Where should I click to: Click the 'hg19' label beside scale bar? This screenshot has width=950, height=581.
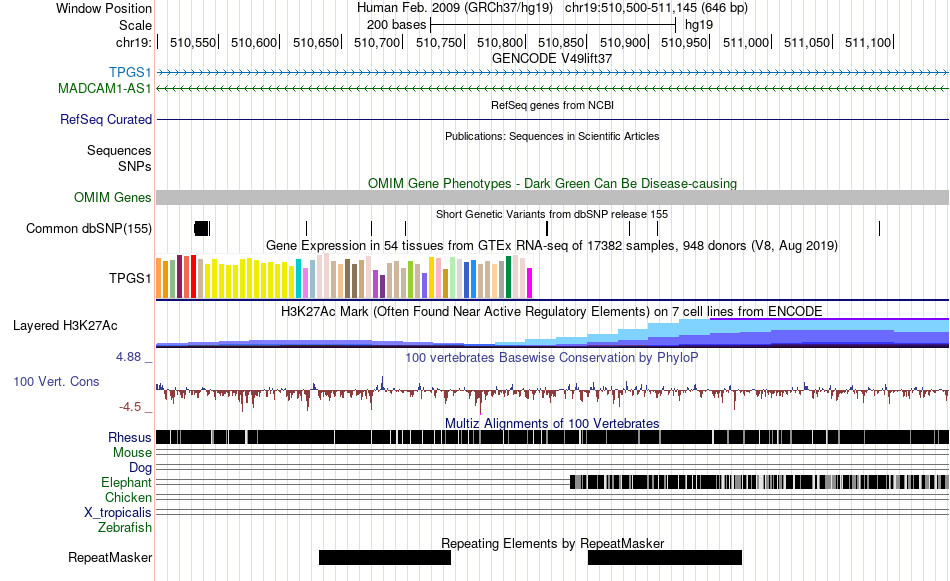coord(699,25)
